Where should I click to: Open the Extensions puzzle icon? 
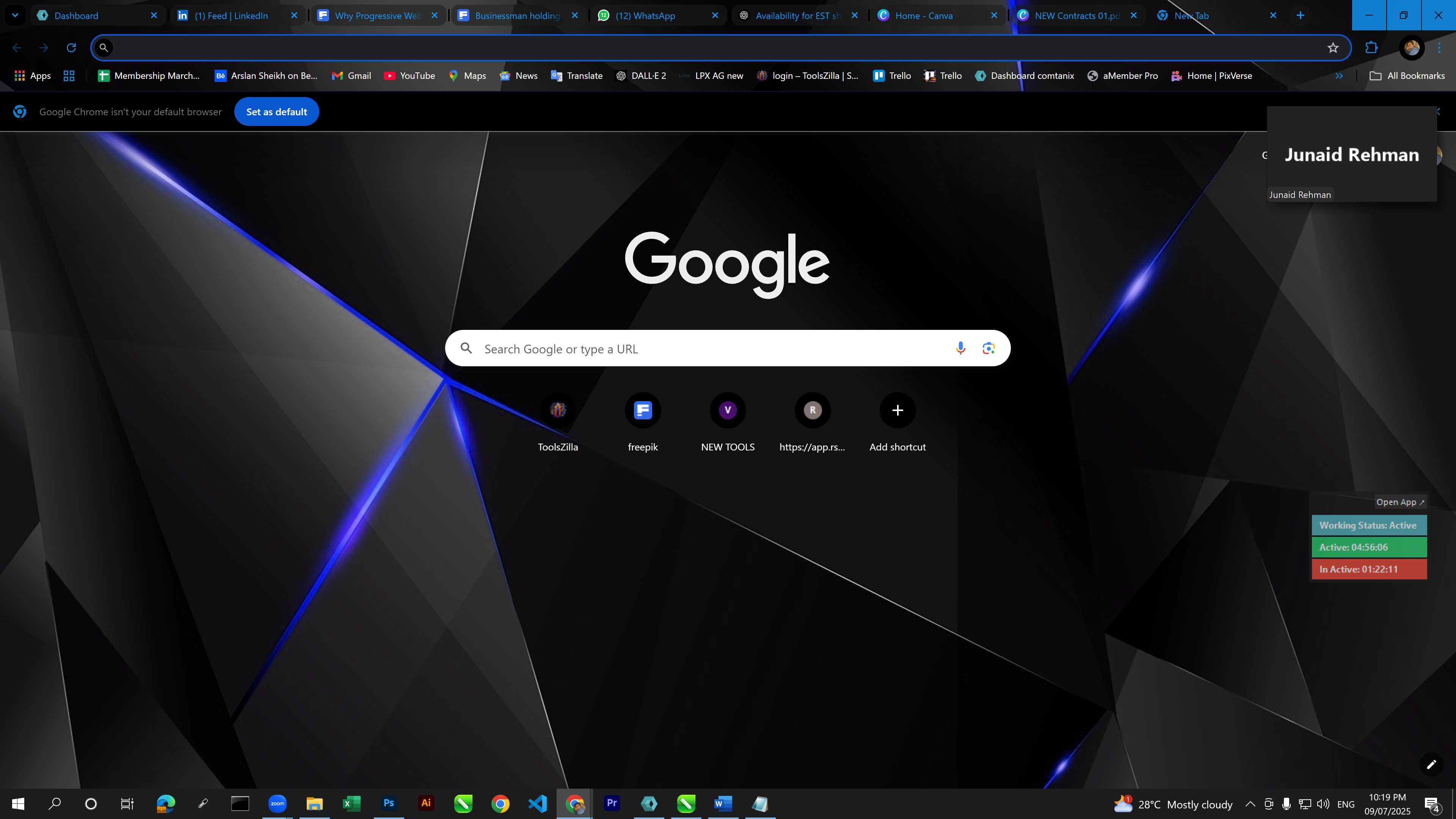[x=1371, y=47]
